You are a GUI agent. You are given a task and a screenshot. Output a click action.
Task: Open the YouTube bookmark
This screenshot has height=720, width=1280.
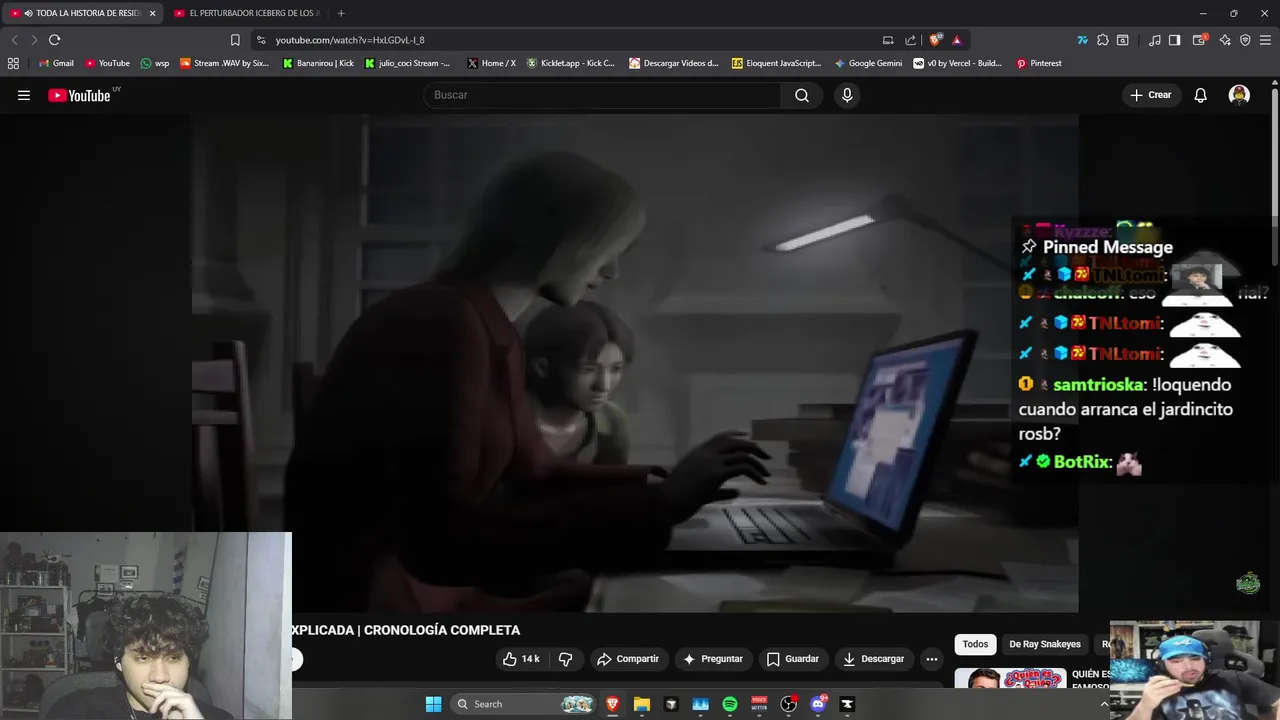107,63
